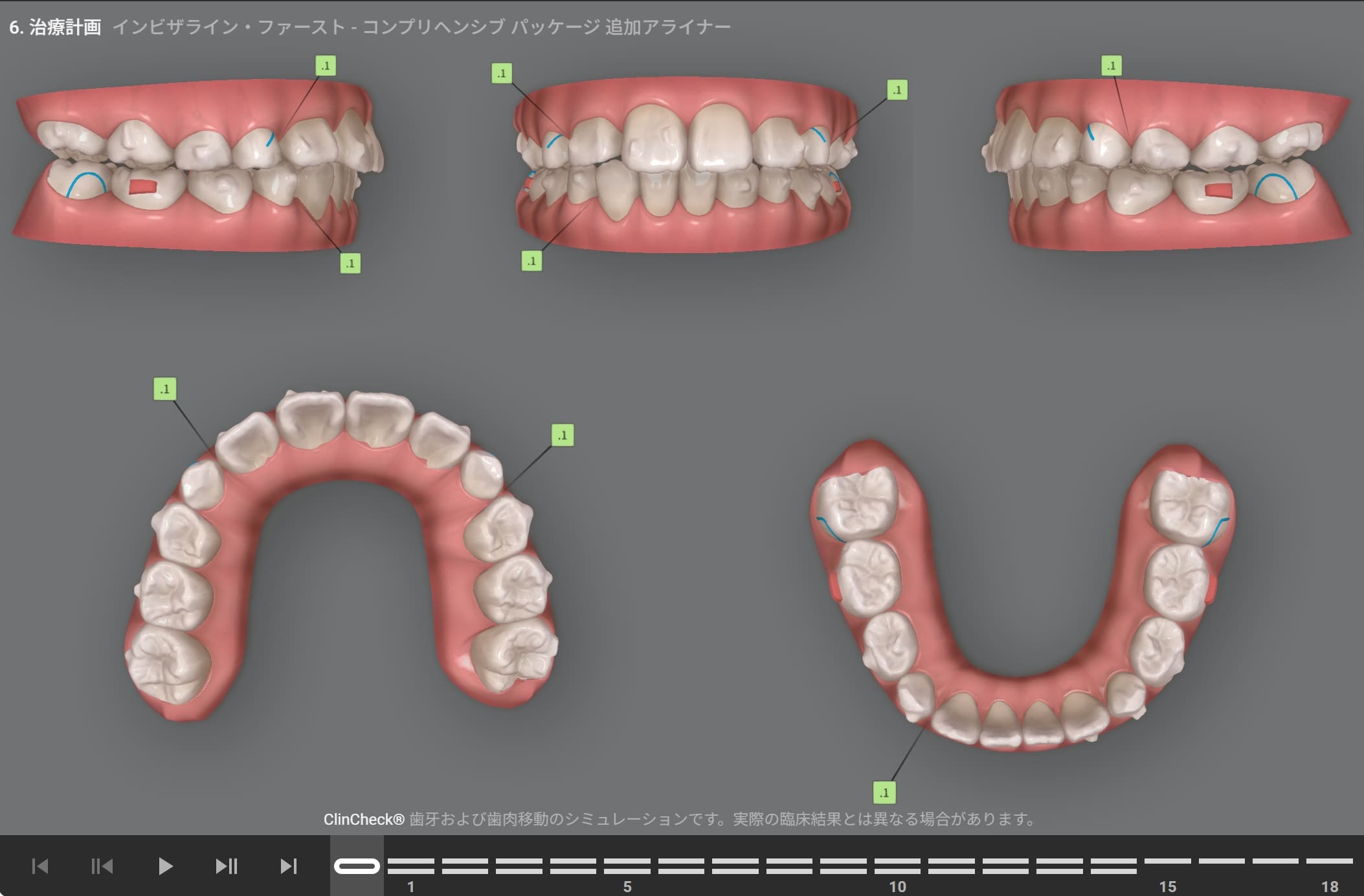This screenshot has height=896, width=1364.
Task: Click the upper arch occlusal view
Action: [x=341, y=555]
